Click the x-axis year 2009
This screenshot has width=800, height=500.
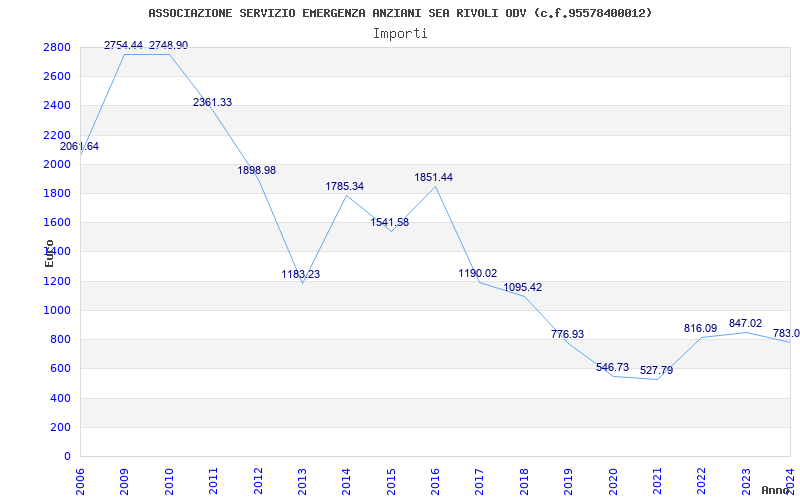[x=124, y=481]
